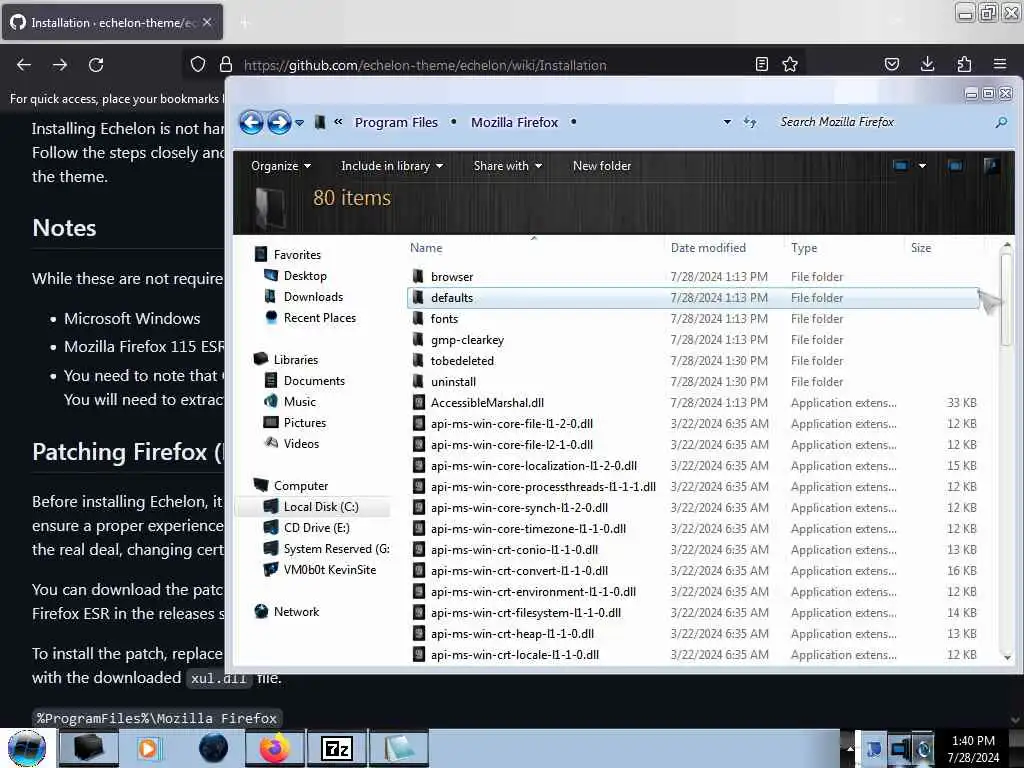
Task: Open the Documents library
Action: tap(304, 381)
